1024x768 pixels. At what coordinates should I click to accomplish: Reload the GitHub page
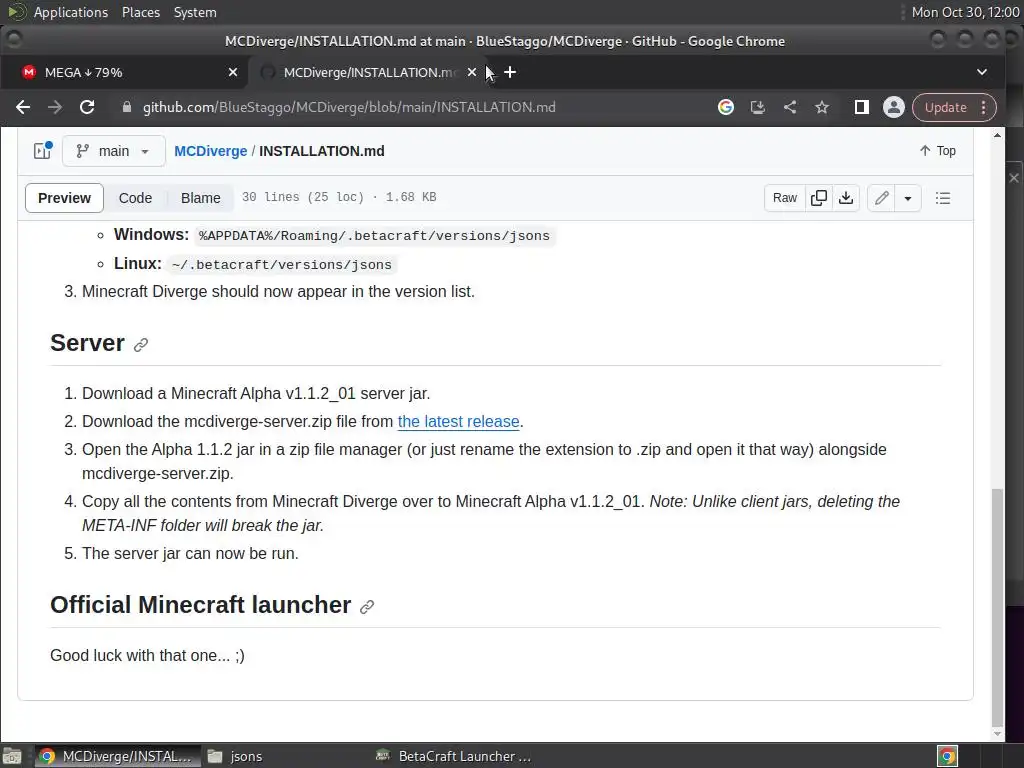click(87, 107)
